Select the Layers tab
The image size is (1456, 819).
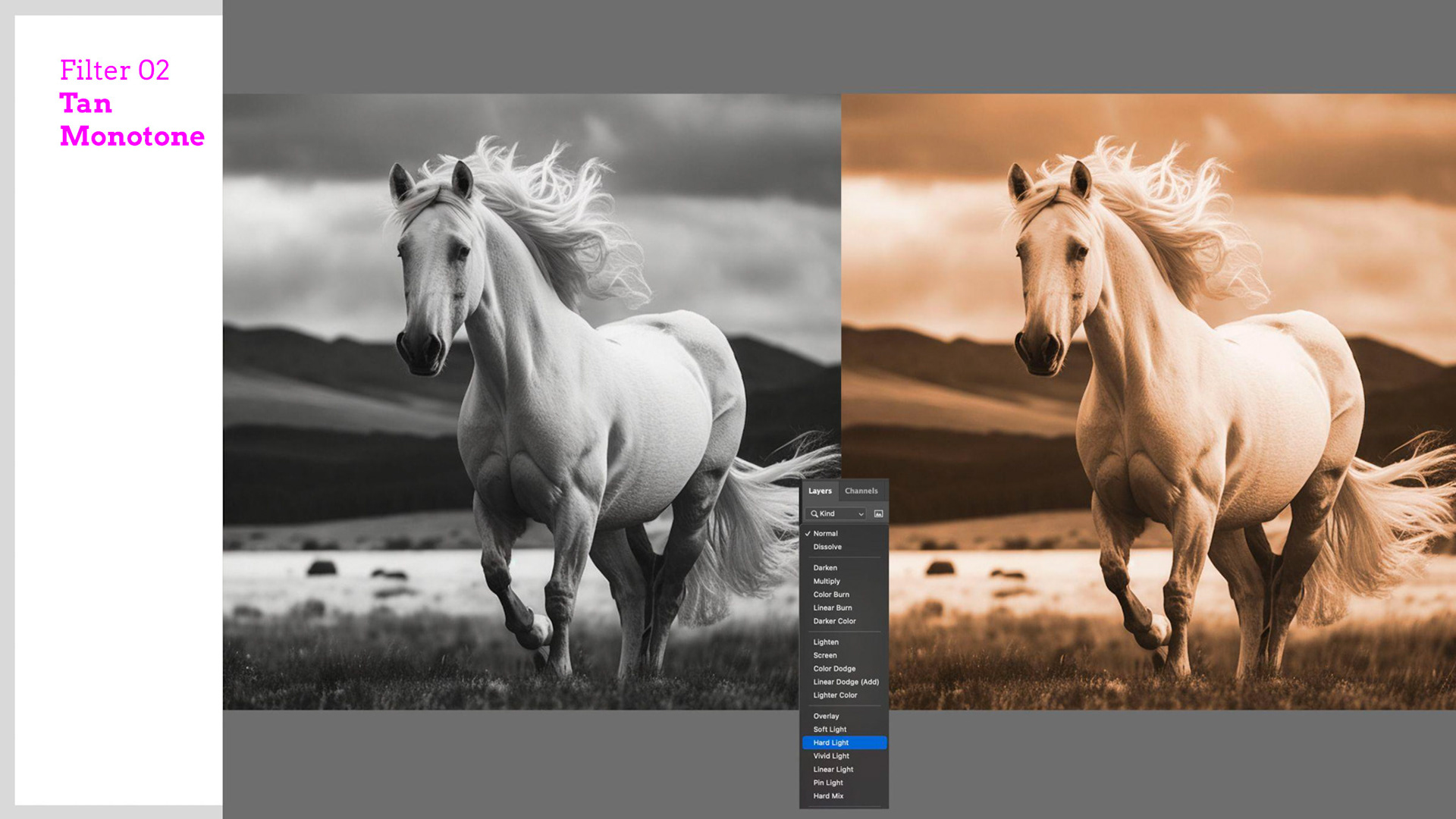click(x=819, y=491)
